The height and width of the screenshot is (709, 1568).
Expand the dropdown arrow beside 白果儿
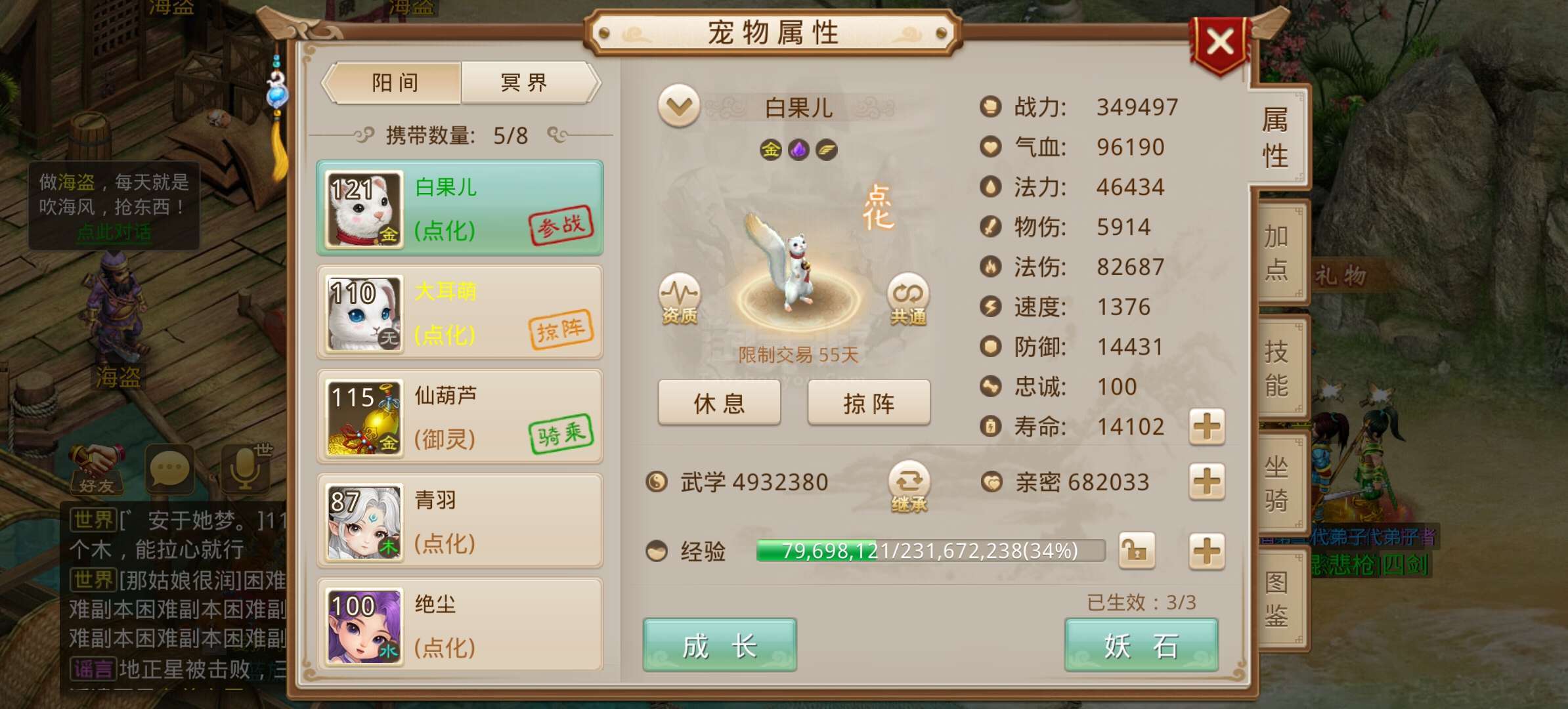(679, 106)
